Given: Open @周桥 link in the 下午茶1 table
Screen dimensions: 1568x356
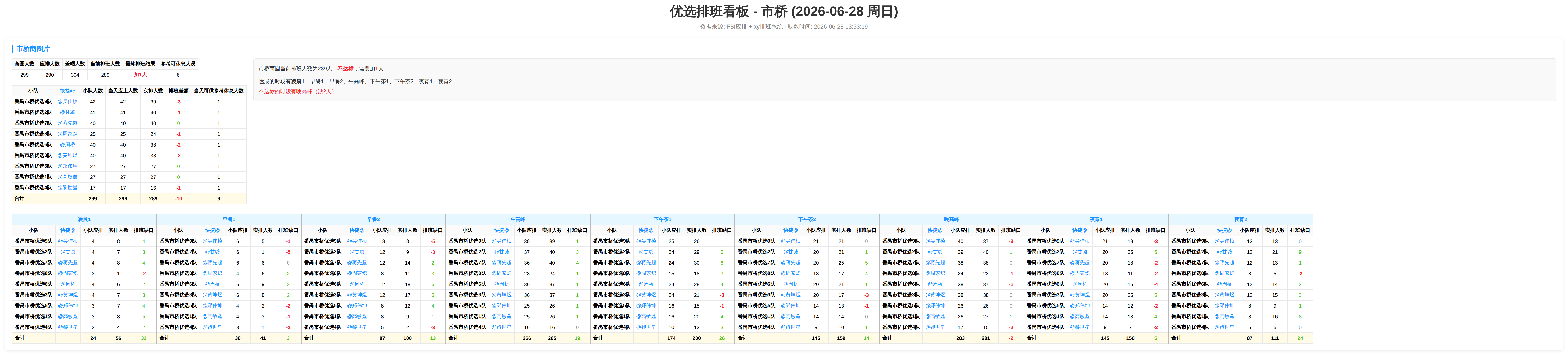Looking at the screenshot, I should pos(646,284).
